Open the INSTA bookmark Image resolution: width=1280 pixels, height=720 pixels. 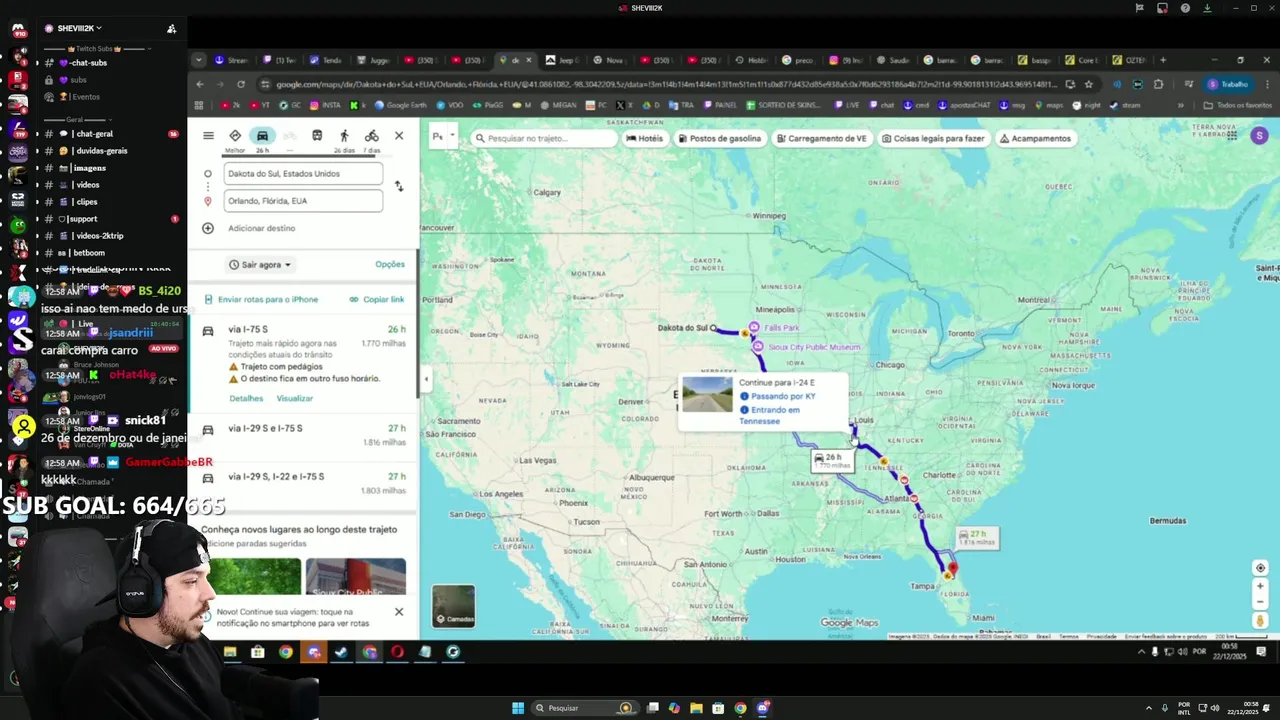coord(325,105)
